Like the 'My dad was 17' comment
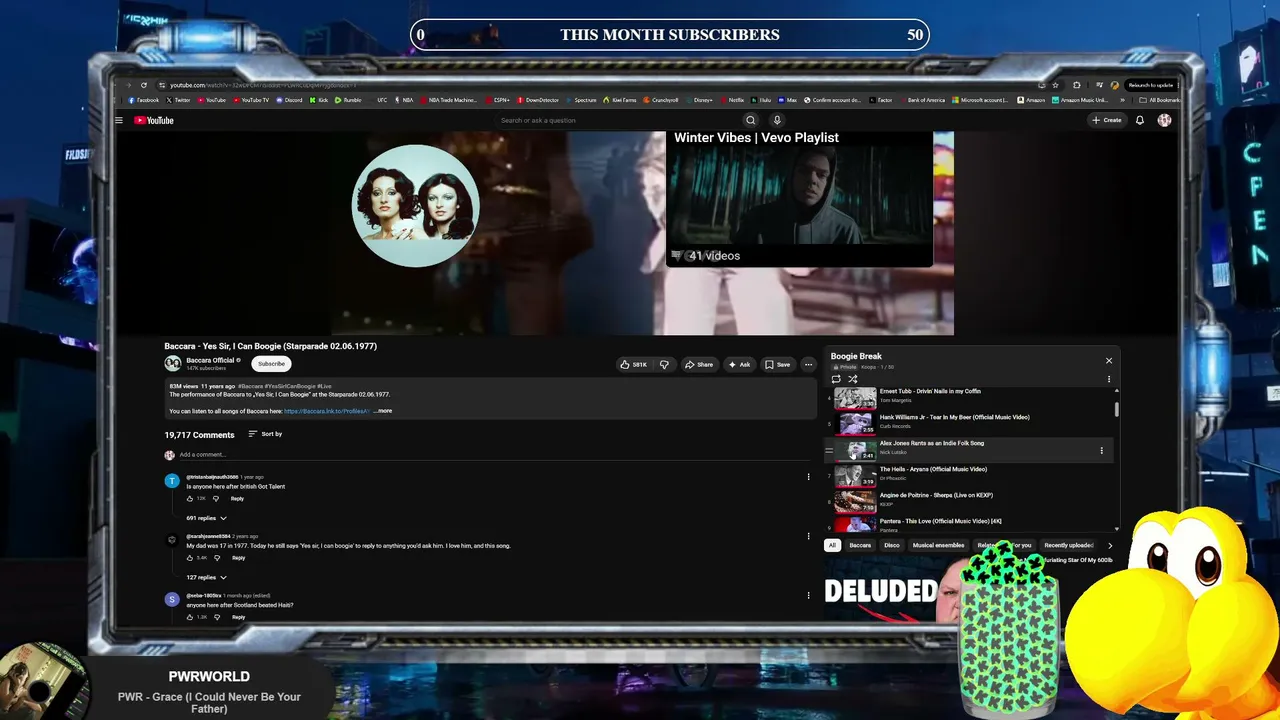 (x=190, y=557)
